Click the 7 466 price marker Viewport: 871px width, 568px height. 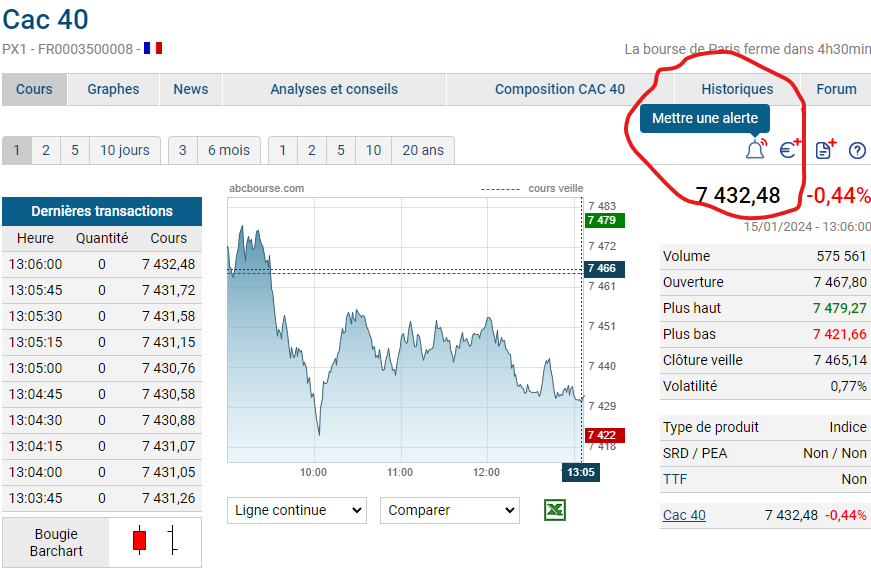604,269
